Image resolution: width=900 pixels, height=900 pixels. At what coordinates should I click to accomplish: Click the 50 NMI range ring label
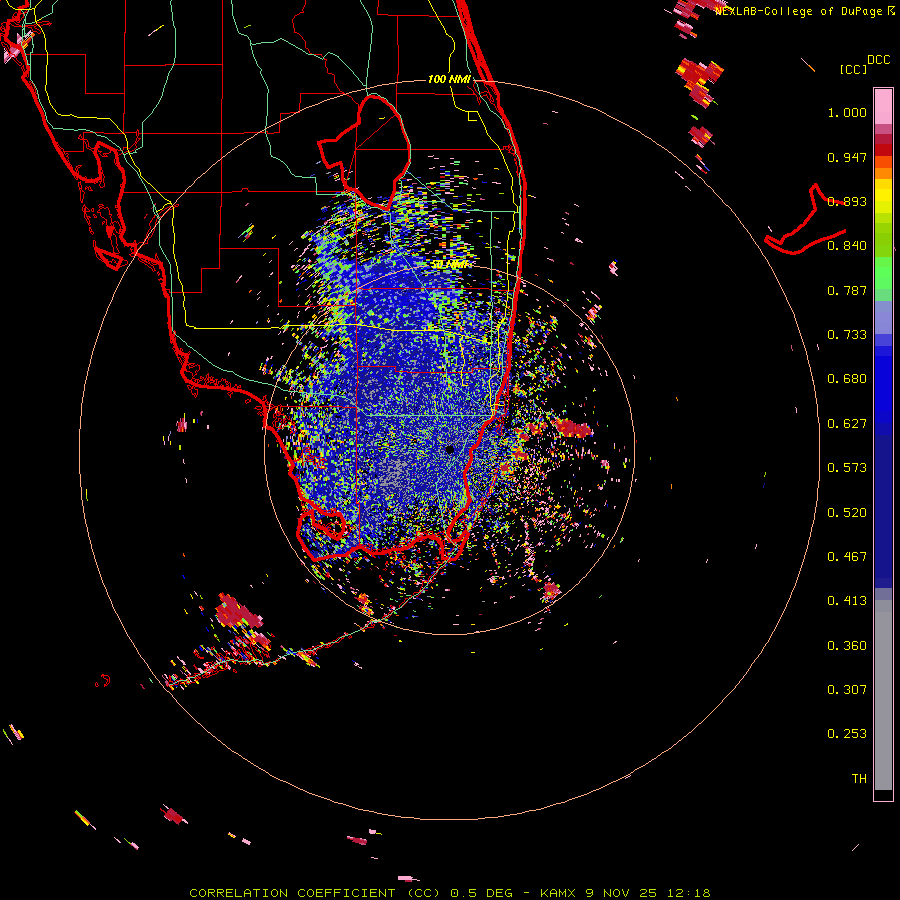(450, 265)
